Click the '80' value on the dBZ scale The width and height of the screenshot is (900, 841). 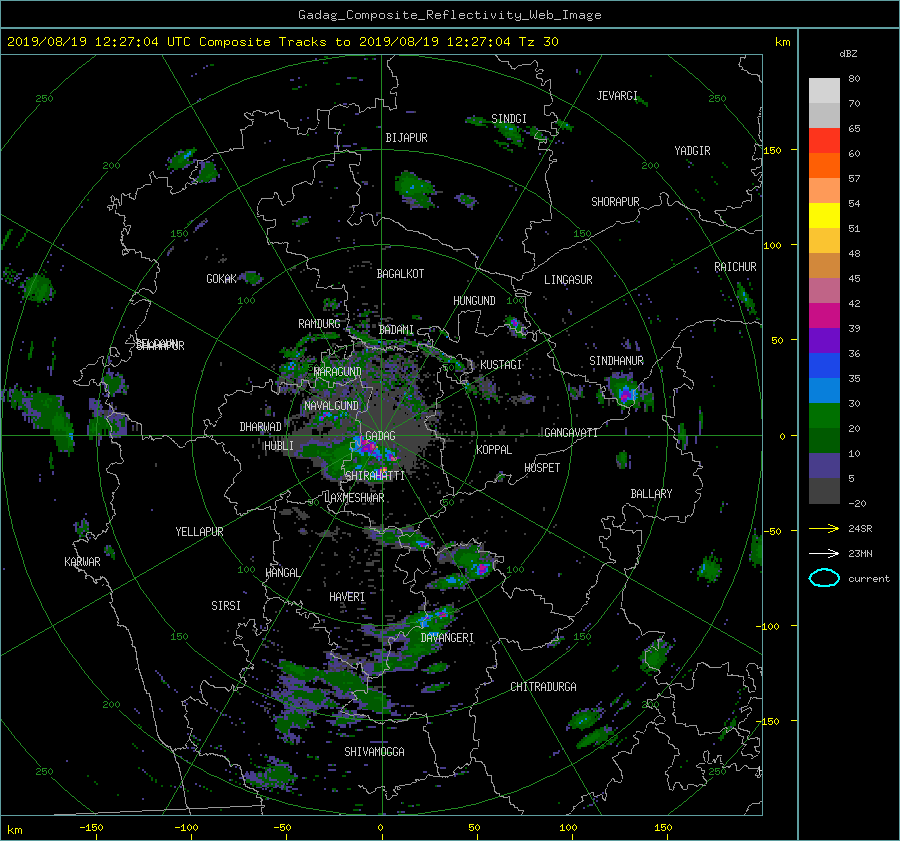[854, 79]
